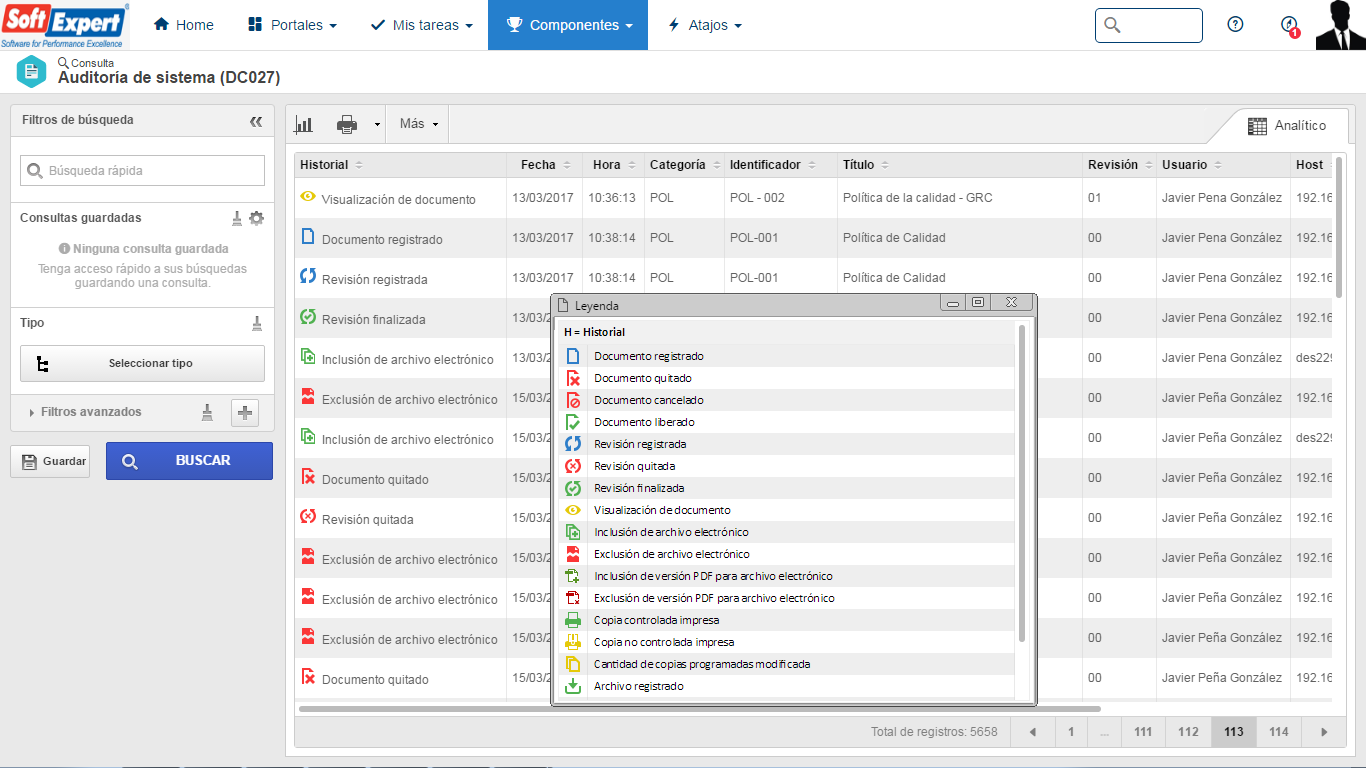Open the help question mark icon
The image size is (1366, 768).
tap(1235, 25)
